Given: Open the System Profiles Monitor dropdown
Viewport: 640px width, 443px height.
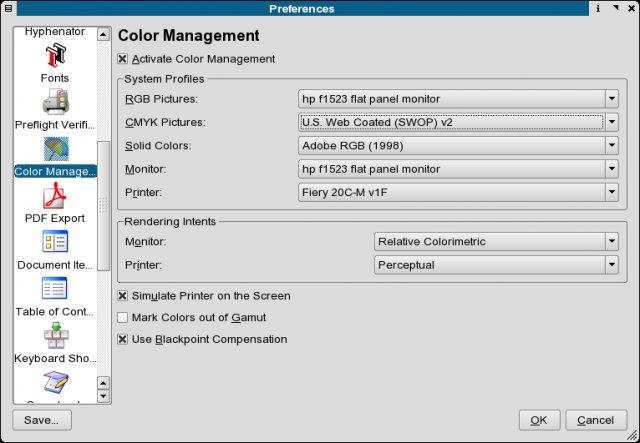Looking at the screenshot, I should [458, 169].
